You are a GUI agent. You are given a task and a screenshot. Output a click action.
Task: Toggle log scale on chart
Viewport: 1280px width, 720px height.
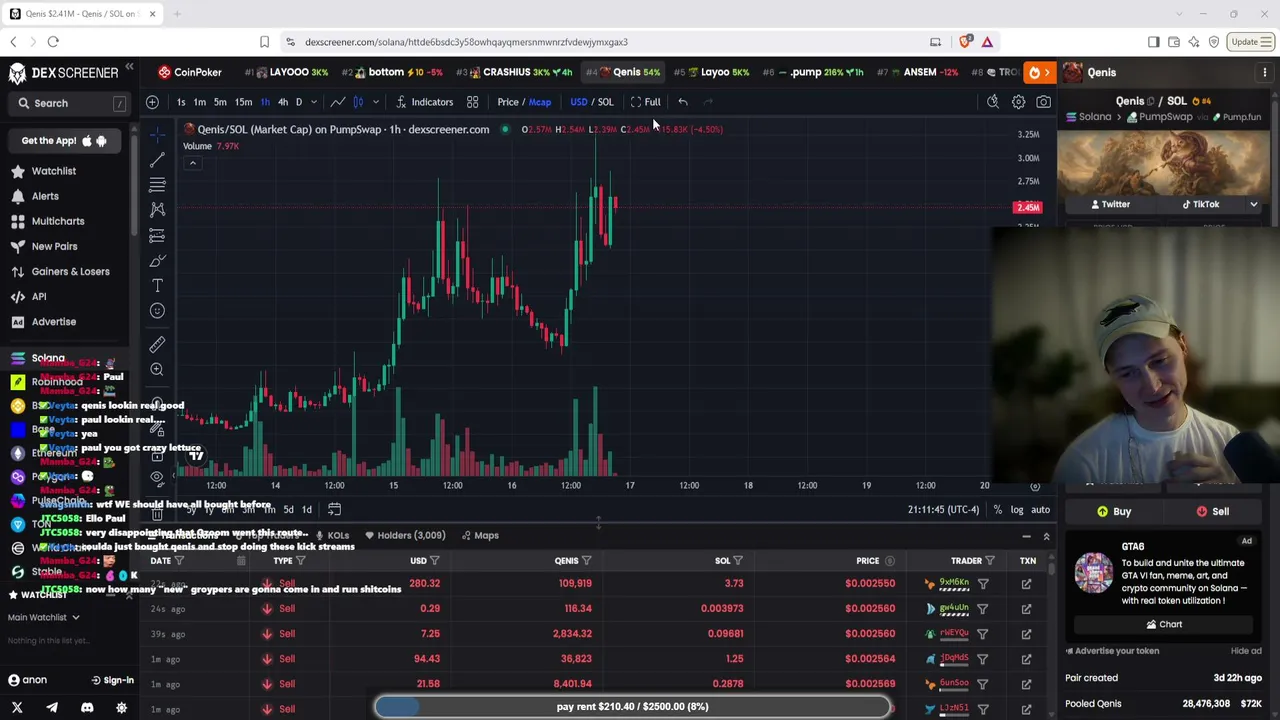click(x=1017, y=510)
